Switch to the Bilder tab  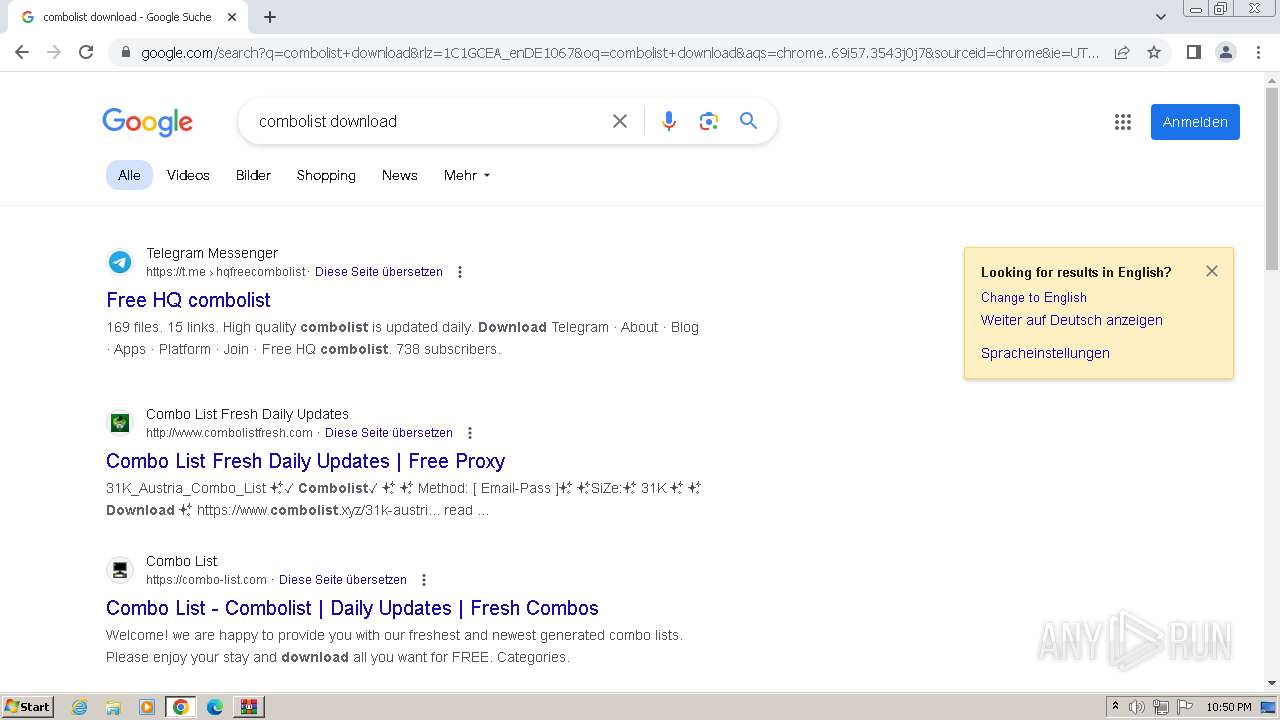click(x=253, y=175)
